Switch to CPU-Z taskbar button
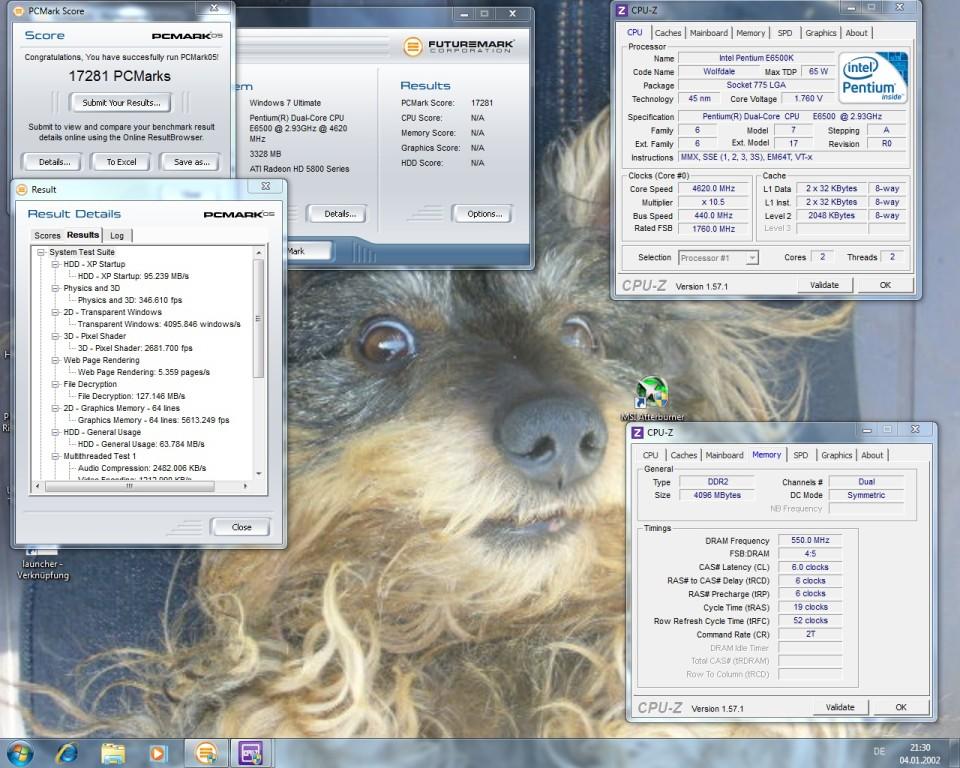 click(x=250, y=753)
